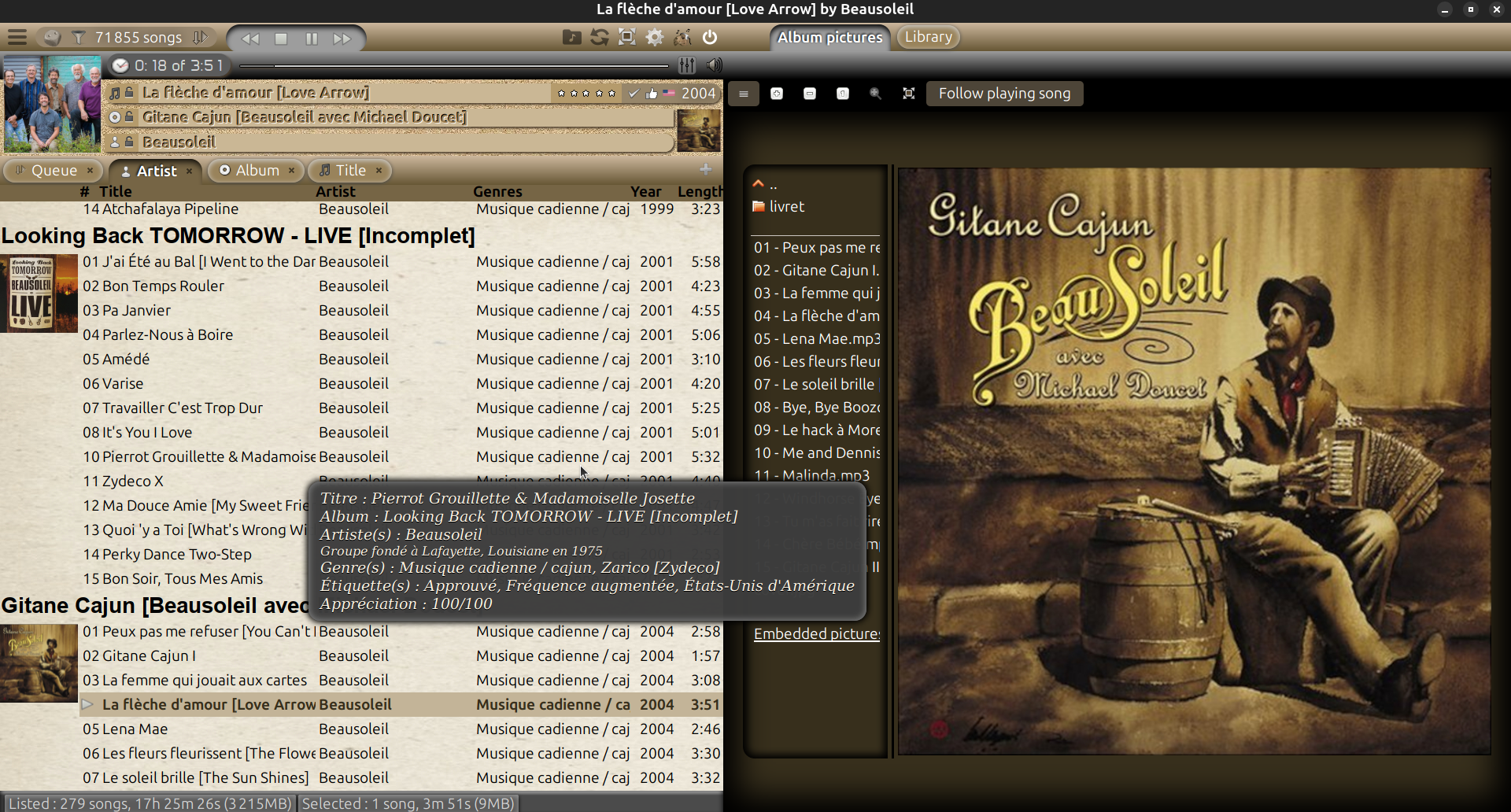Open the main hamburger menu
This screenshot has height=812, width=1511.
(x=17, y=37)
